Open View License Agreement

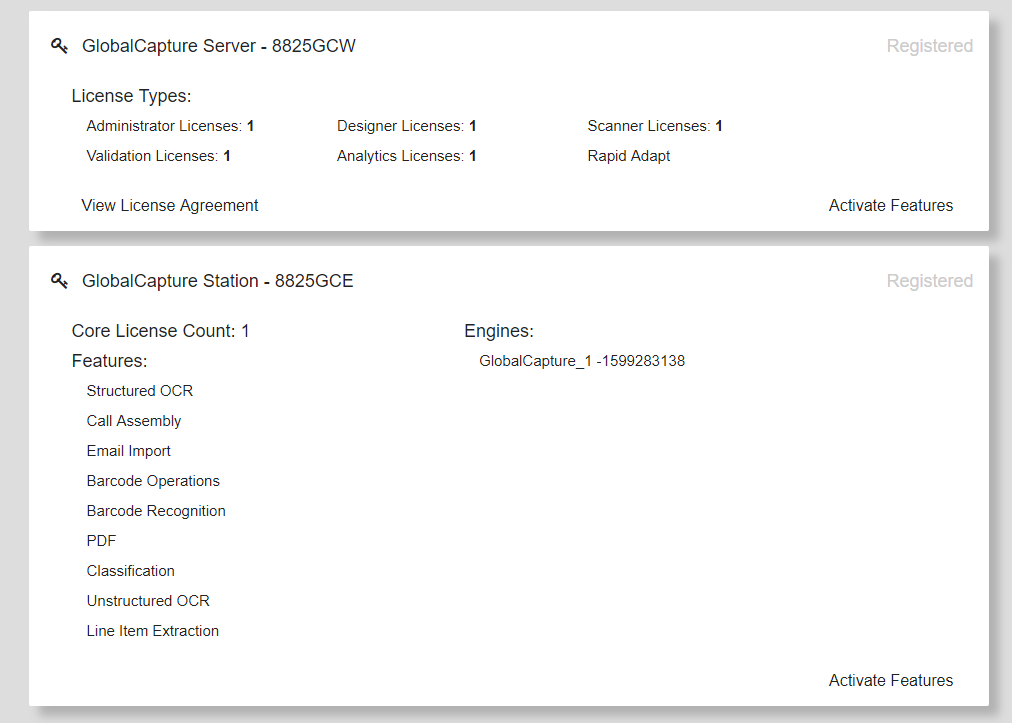169,205
